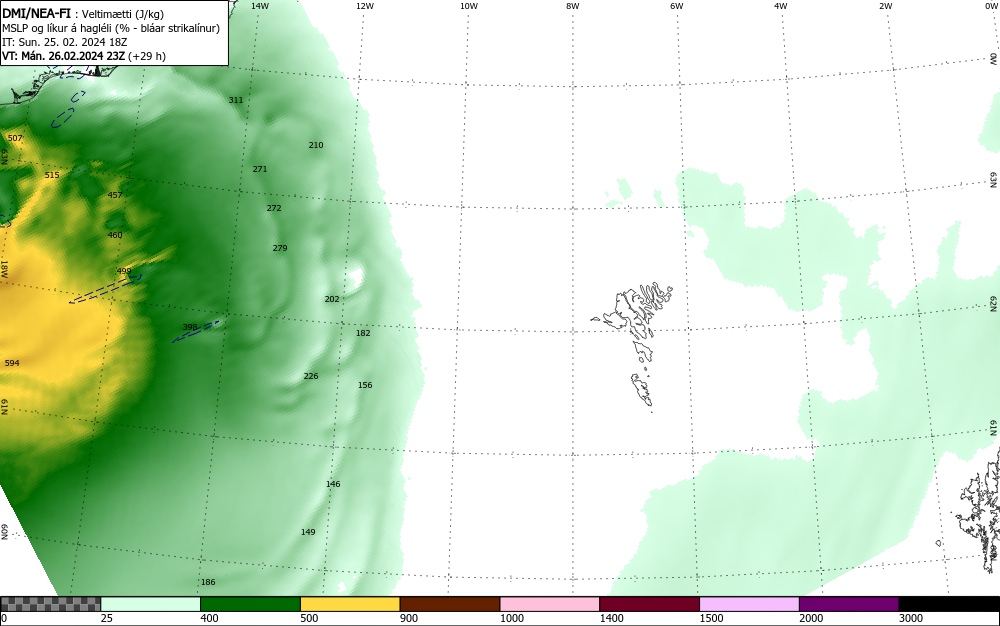Click the pink 1000–1400 legend swatch

click(550, 604)
